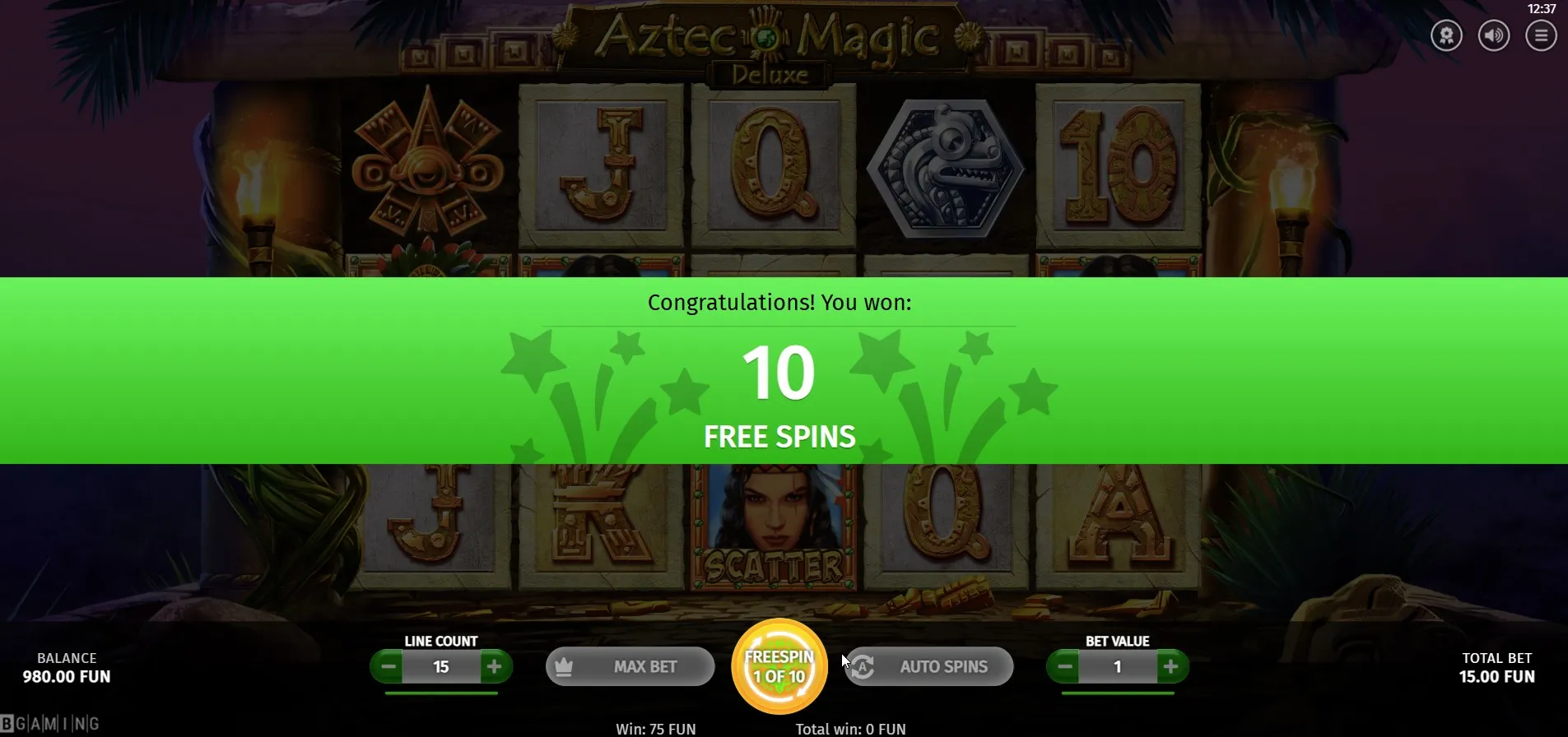This screenshot has height=737, width=1568.
Task: Click the 10 symbol on top row
Action: (x=1118, y=166)
